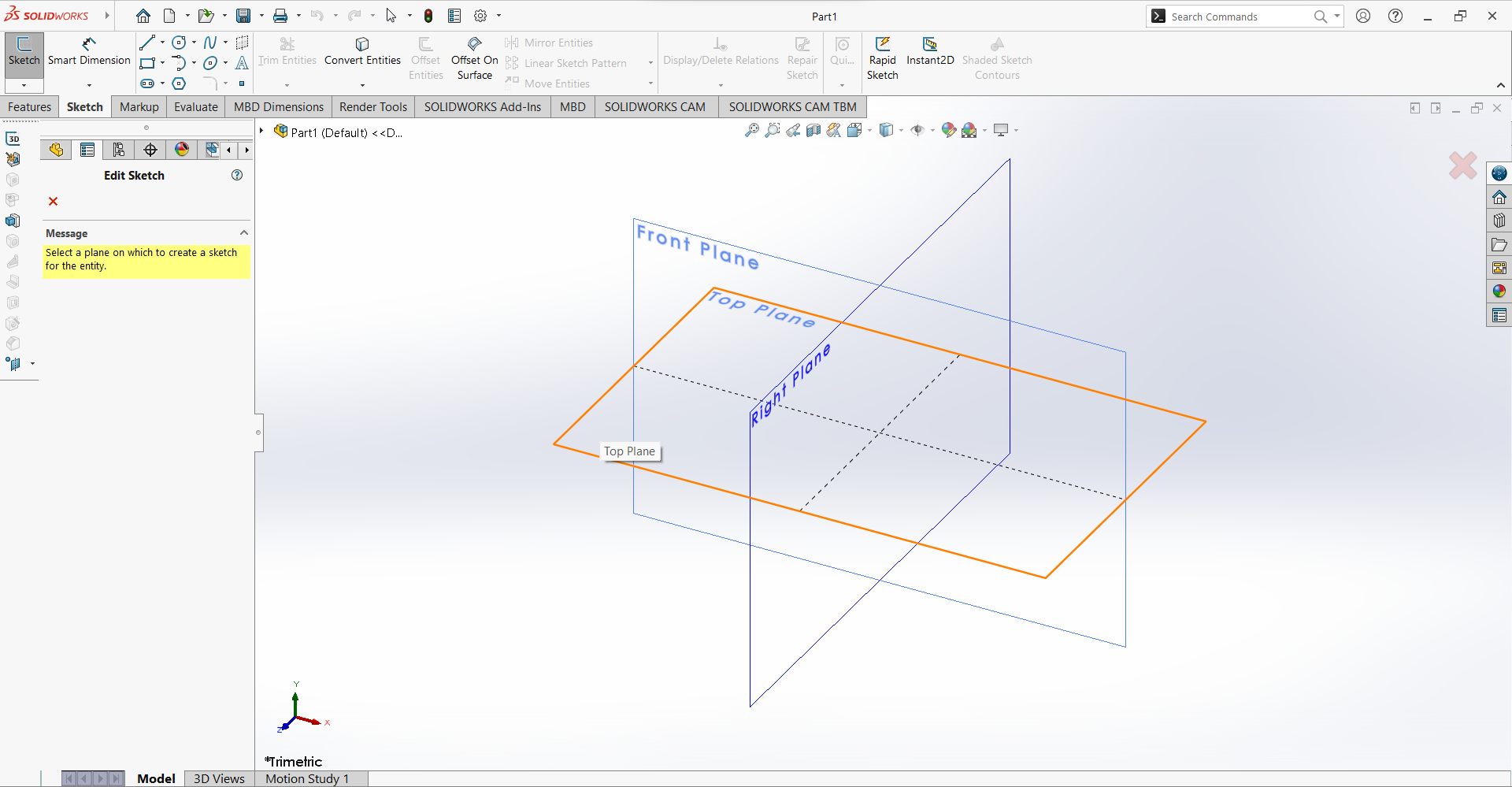Open the Zoom to Area tool
The width and height of the screenshot is (1512, 787).
[772, 130]
